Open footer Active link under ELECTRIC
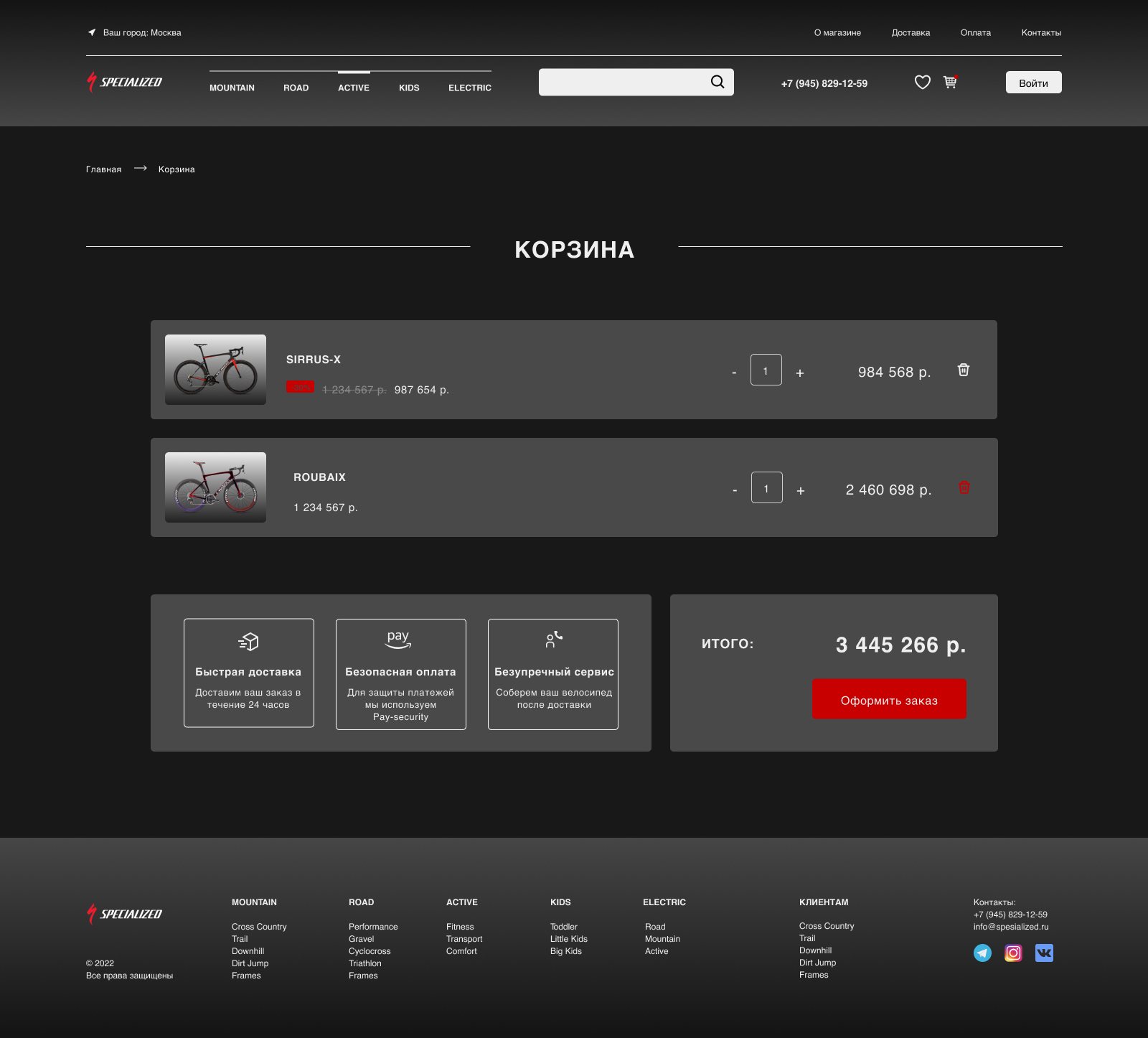1148x1038 pixels. tap(657, 951)
